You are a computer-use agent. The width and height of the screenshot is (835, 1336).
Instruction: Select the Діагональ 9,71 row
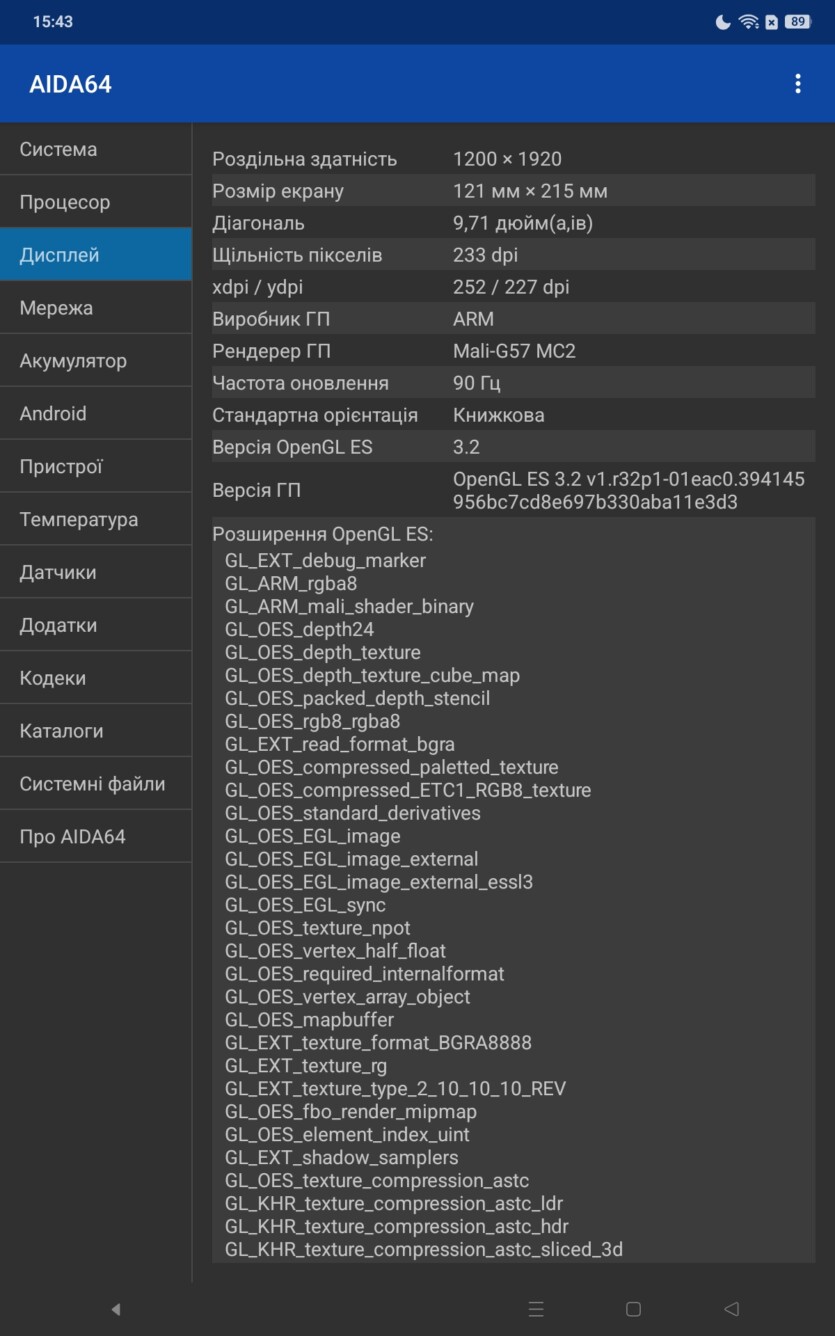513,223
